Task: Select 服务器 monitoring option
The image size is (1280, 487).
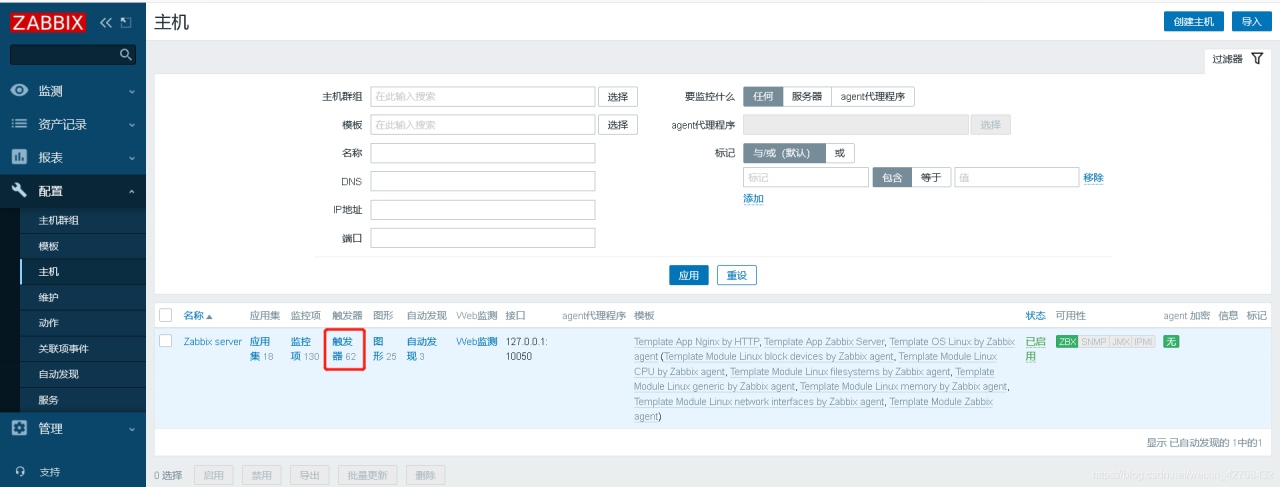Action: coord(807,97)
